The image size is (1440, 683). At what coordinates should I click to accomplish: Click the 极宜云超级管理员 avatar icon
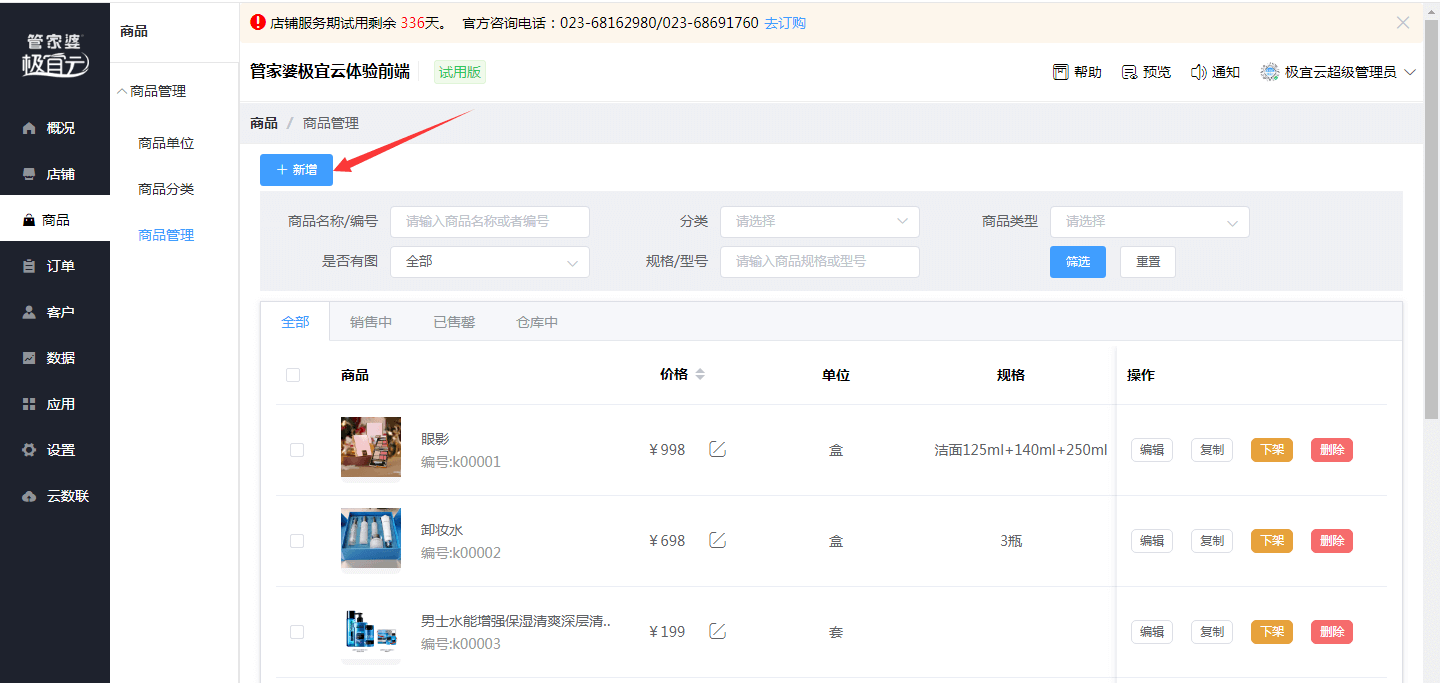point(1270,72)
